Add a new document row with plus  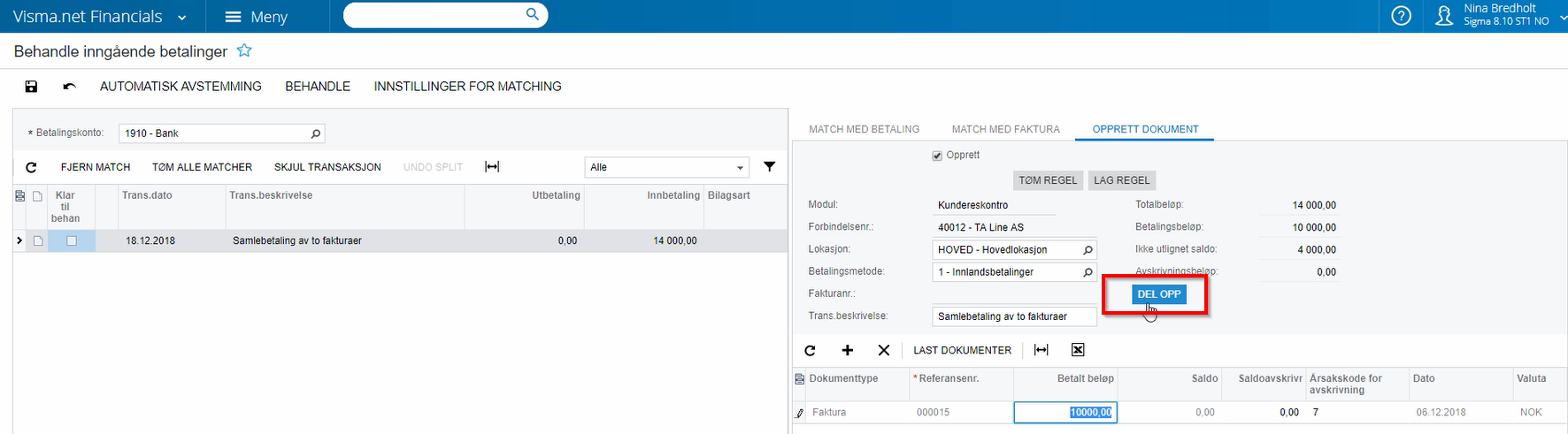coord(847,350)
